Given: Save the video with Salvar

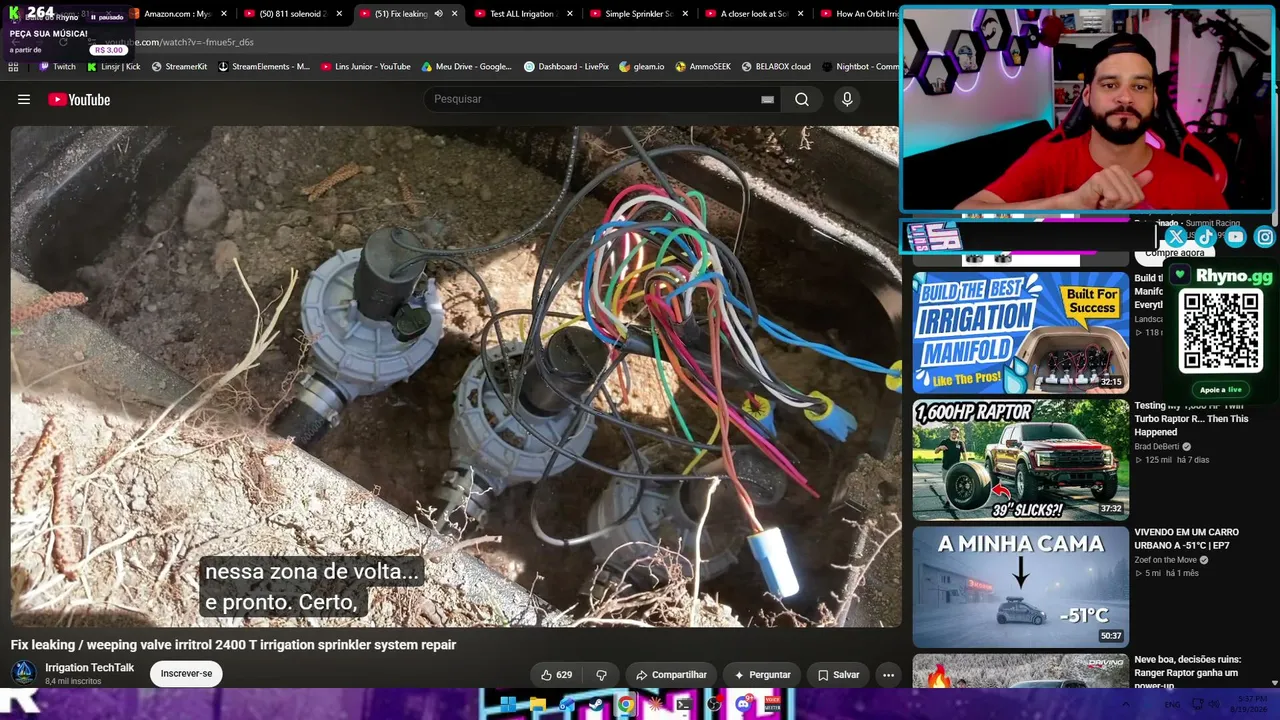Looking at the screenshot, I should [838, 675].
